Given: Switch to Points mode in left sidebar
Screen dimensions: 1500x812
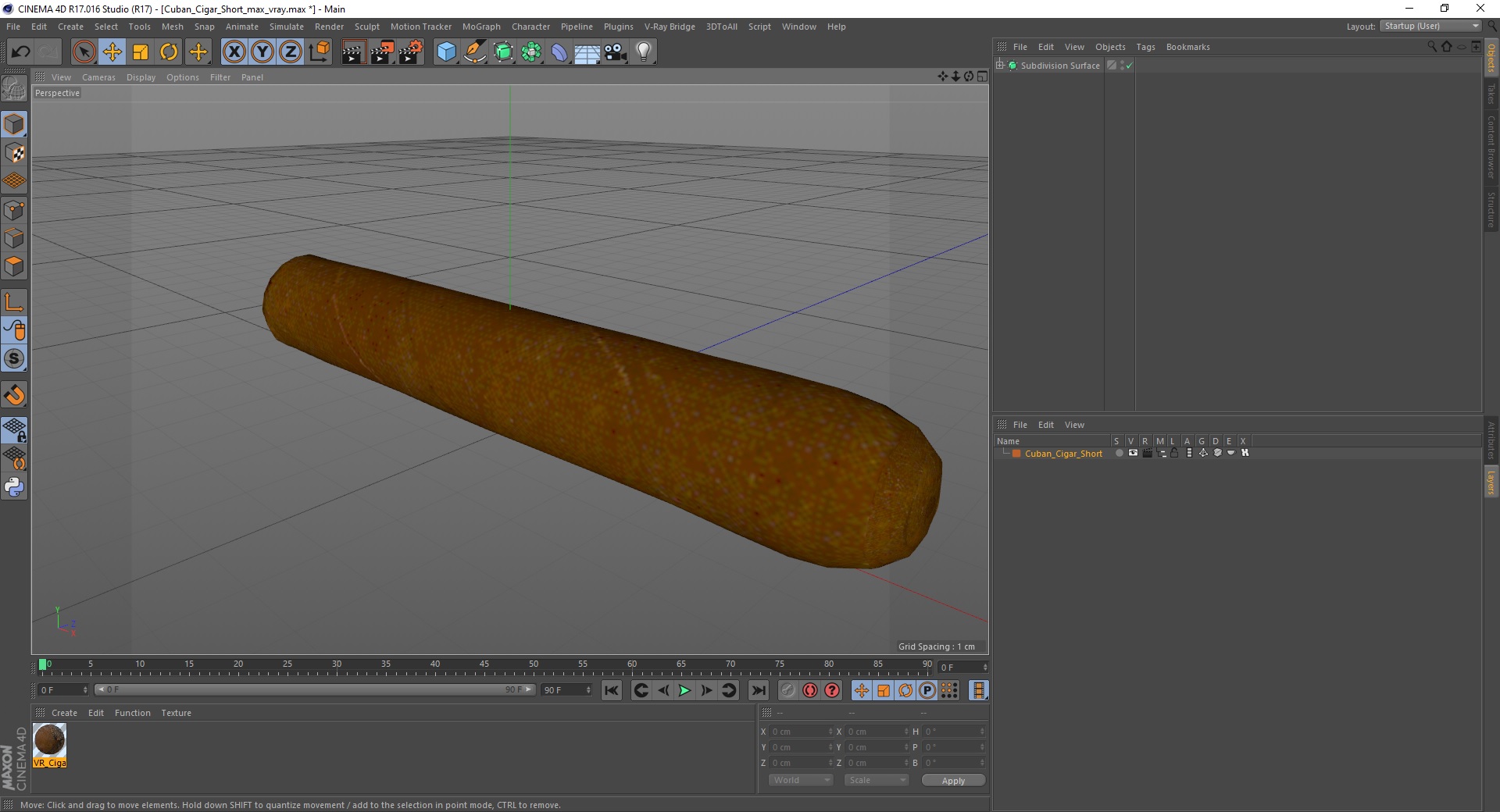Looking at the screenshot, I should pyautogui.click(x=14, y=210).
